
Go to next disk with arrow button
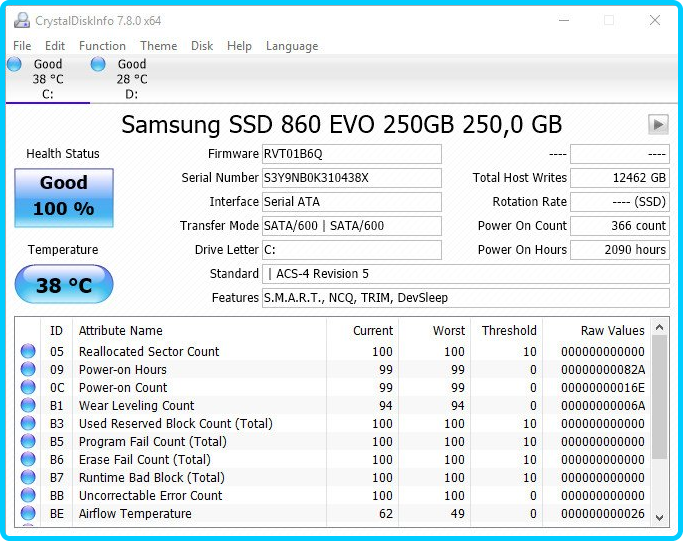point(658,125)
